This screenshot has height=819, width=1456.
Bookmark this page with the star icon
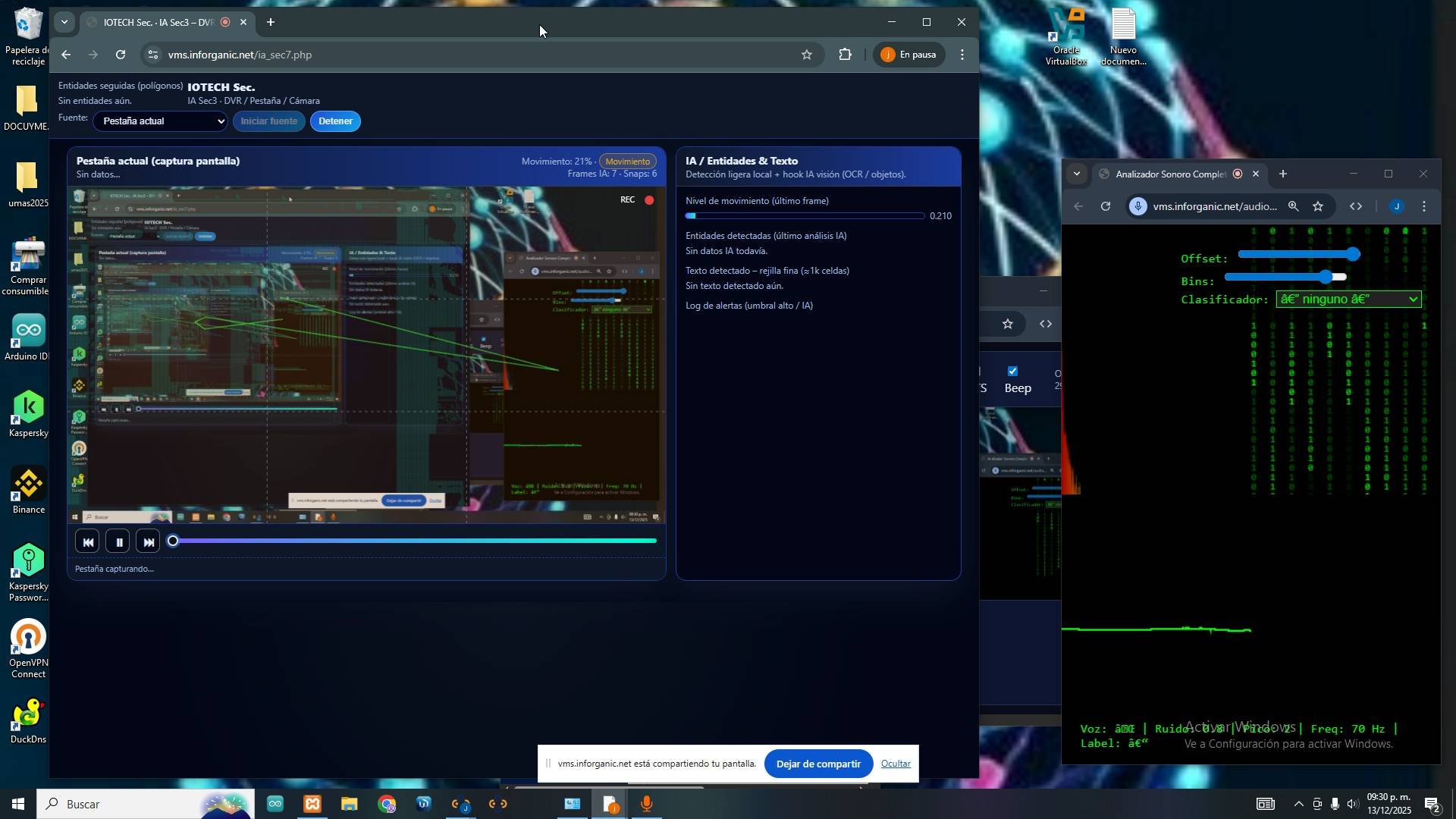pyautogui.click(x=807, y=55)
